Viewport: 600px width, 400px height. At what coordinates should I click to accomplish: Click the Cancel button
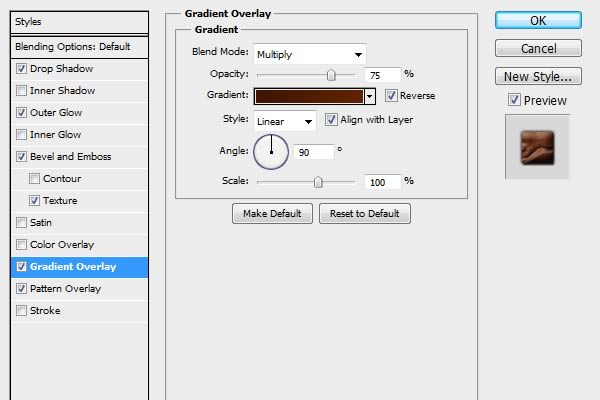538,48
